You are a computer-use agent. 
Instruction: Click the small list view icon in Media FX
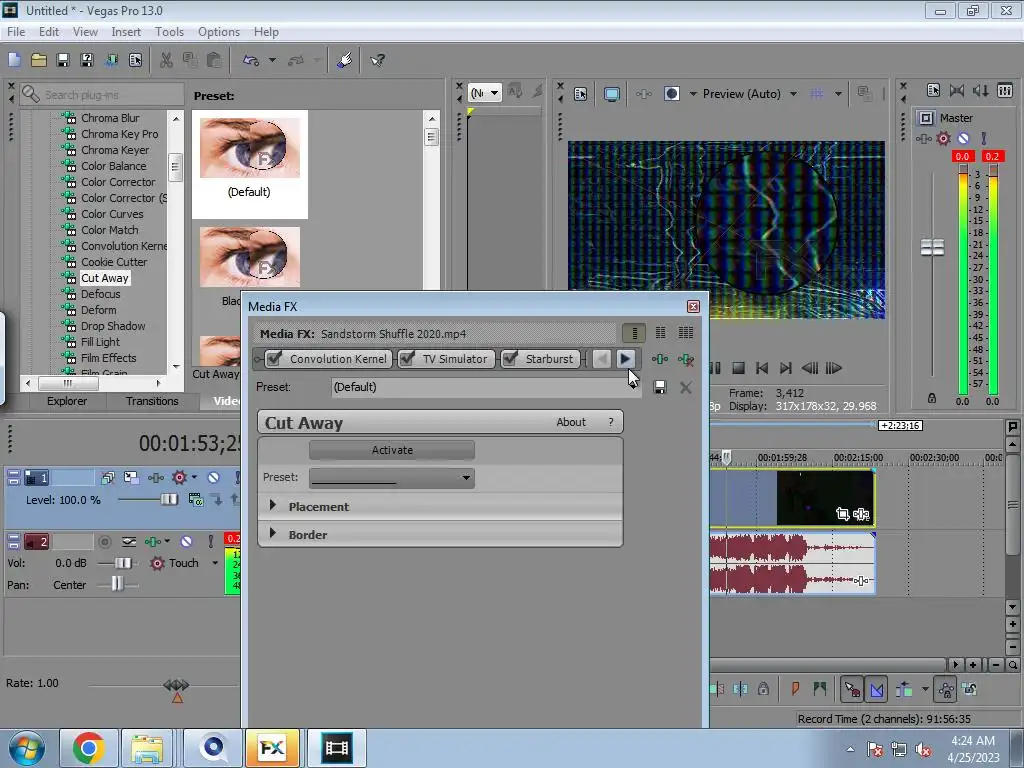click(634, 333)
